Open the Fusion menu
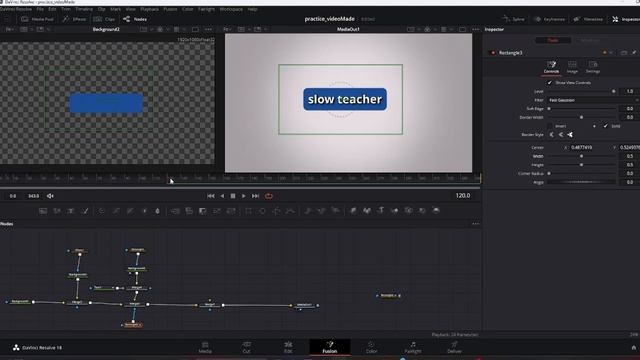Viewport: 640px width, 360px height. pos(170,9)
